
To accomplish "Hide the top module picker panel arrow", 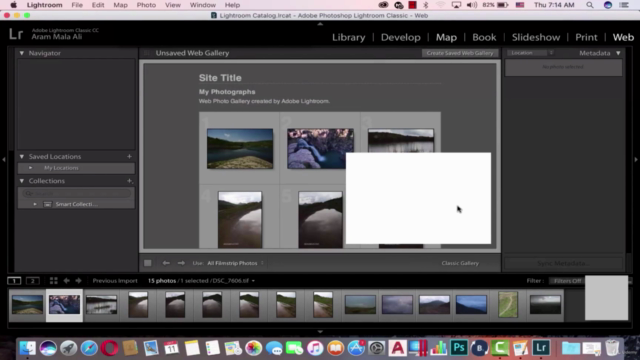I will click(320, 24).
